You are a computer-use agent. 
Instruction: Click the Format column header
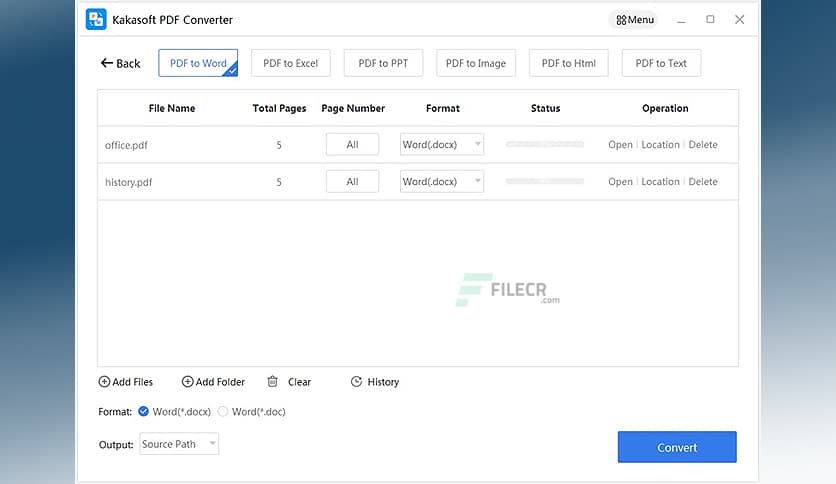443,108
